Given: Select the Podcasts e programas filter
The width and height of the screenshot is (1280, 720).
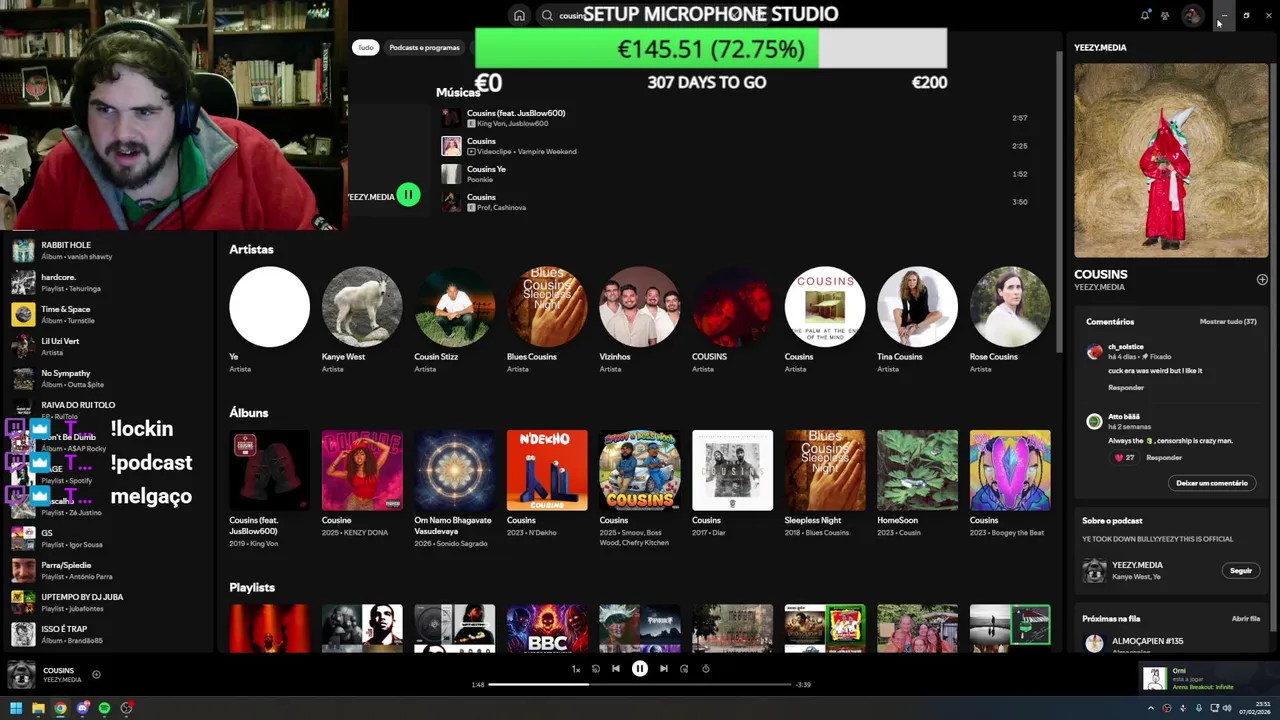Looking at the screenshot, I should [424, 47].
